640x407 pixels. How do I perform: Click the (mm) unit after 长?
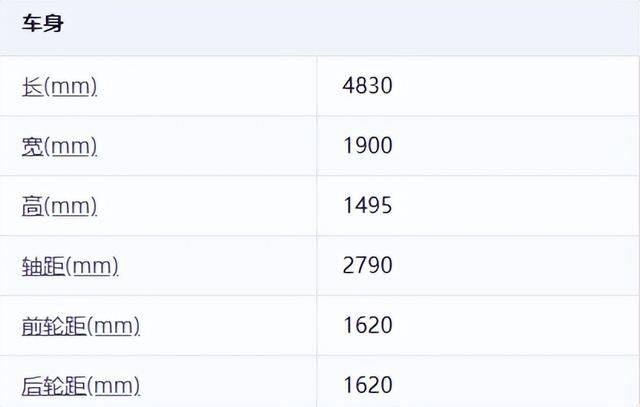point(71,86)
